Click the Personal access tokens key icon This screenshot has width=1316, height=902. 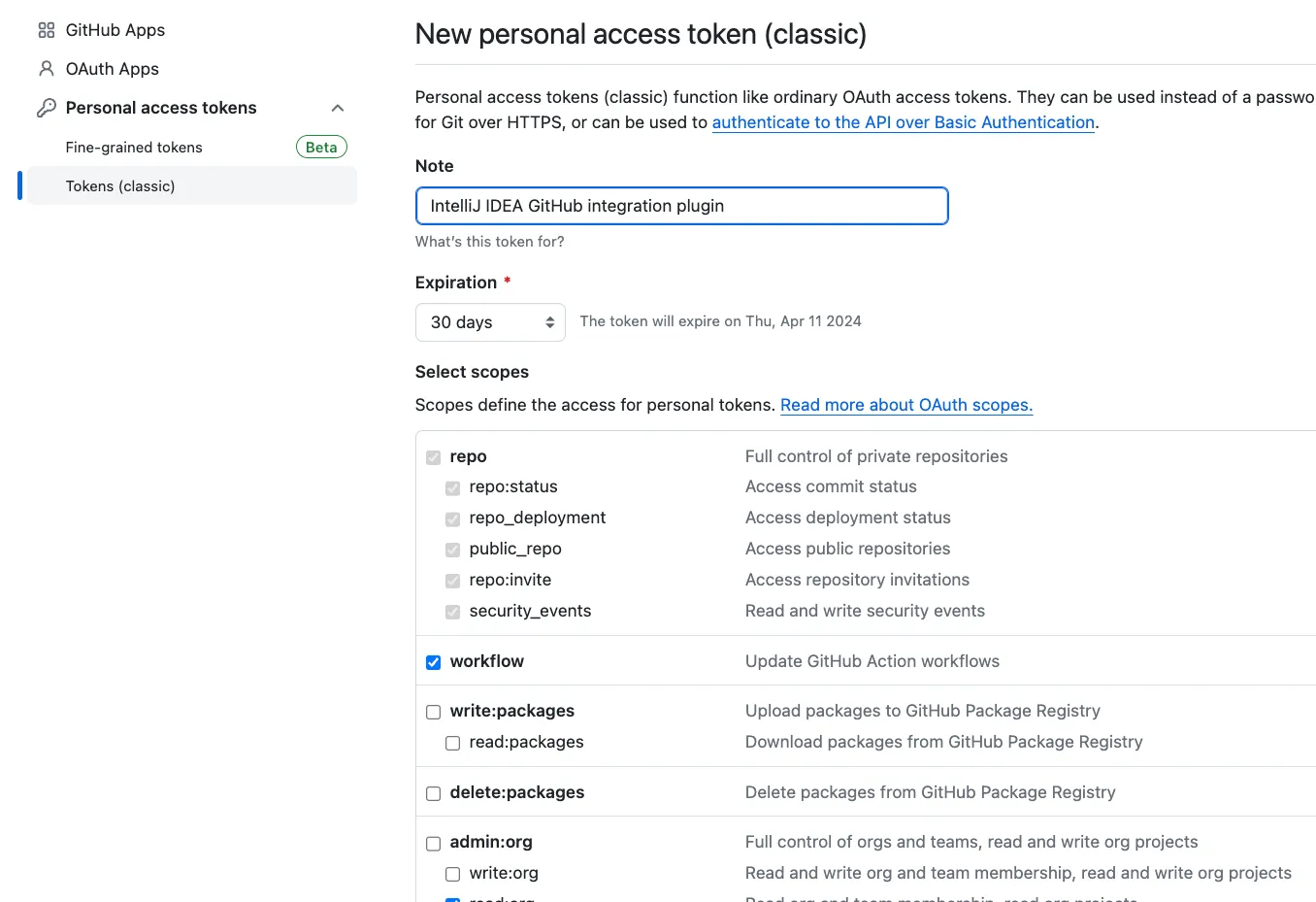pos(46,108)
